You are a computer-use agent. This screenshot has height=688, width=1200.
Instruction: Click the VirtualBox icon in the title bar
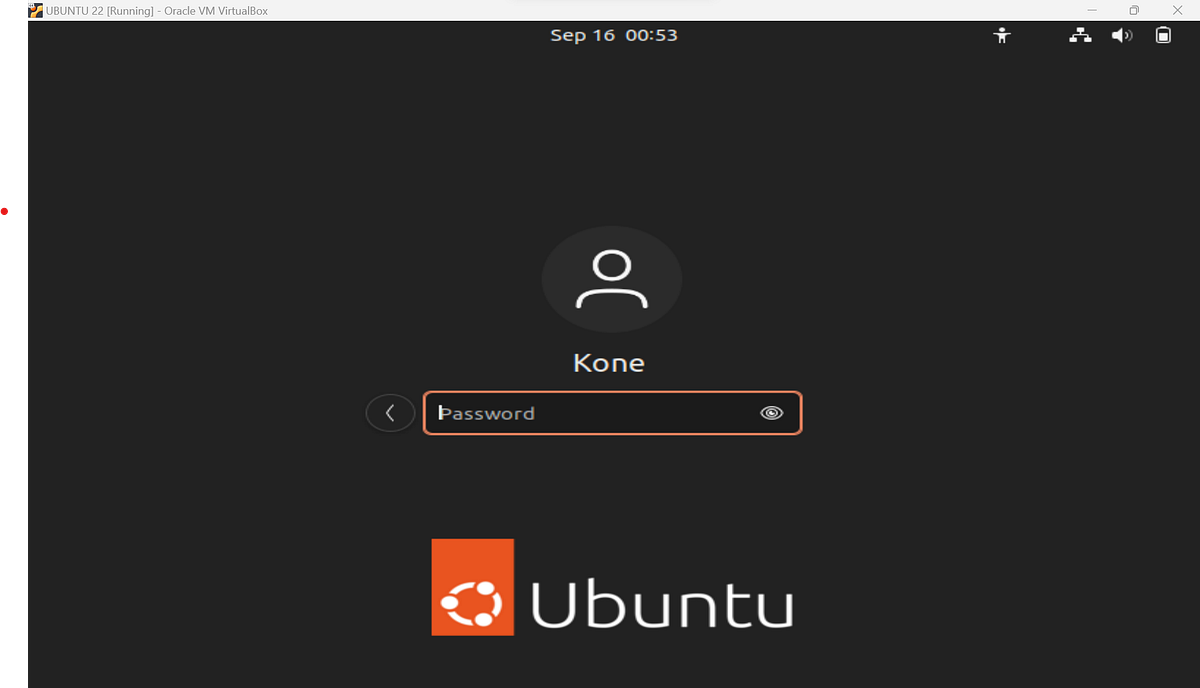pos(35,10)
